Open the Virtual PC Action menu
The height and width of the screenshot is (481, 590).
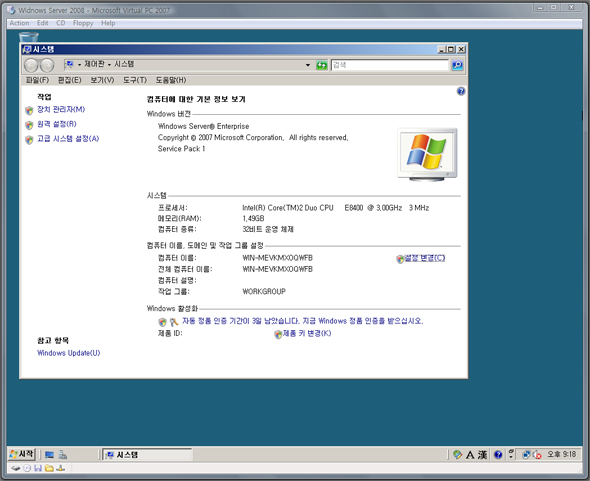tap(19, 23)
